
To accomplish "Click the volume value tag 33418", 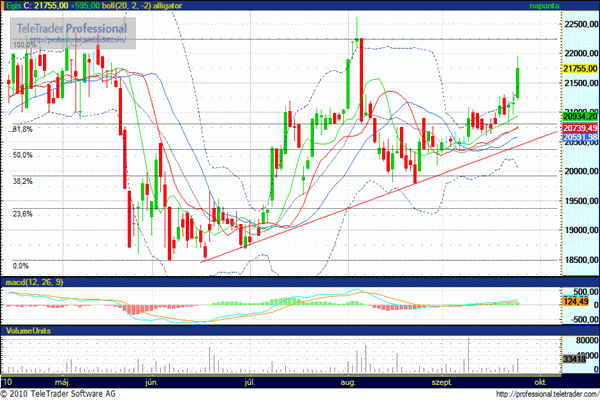I will click(575, 357).
